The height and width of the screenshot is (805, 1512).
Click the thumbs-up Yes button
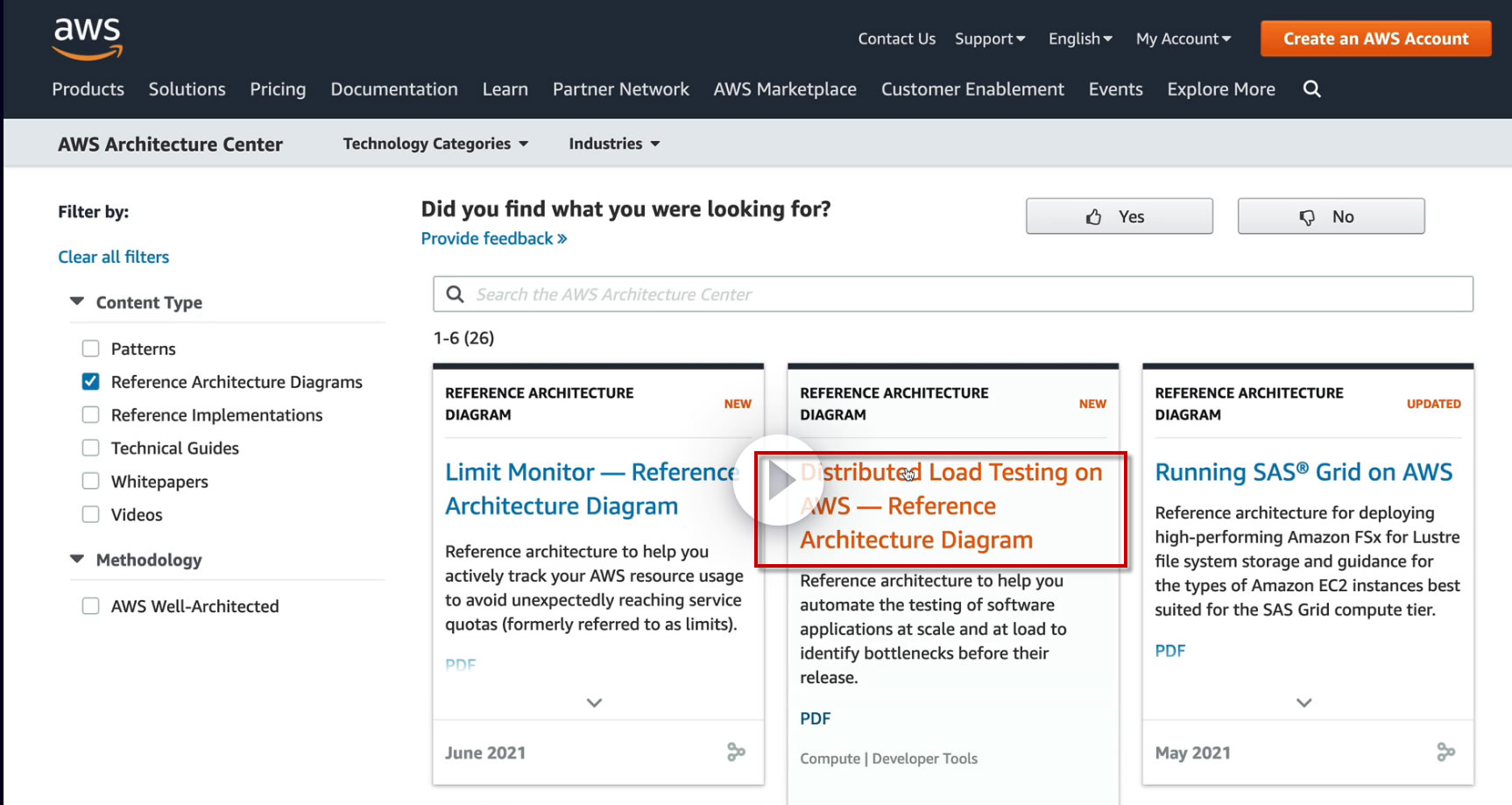click(1119, 216)
